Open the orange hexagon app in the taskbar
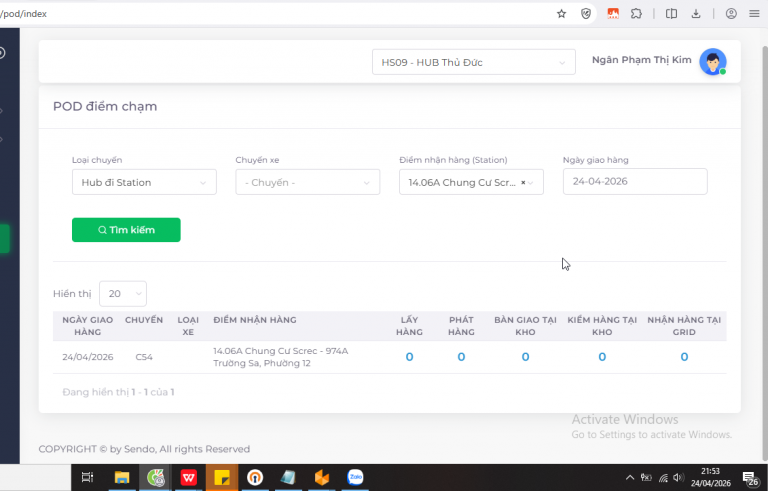 [x=321, y=477]
